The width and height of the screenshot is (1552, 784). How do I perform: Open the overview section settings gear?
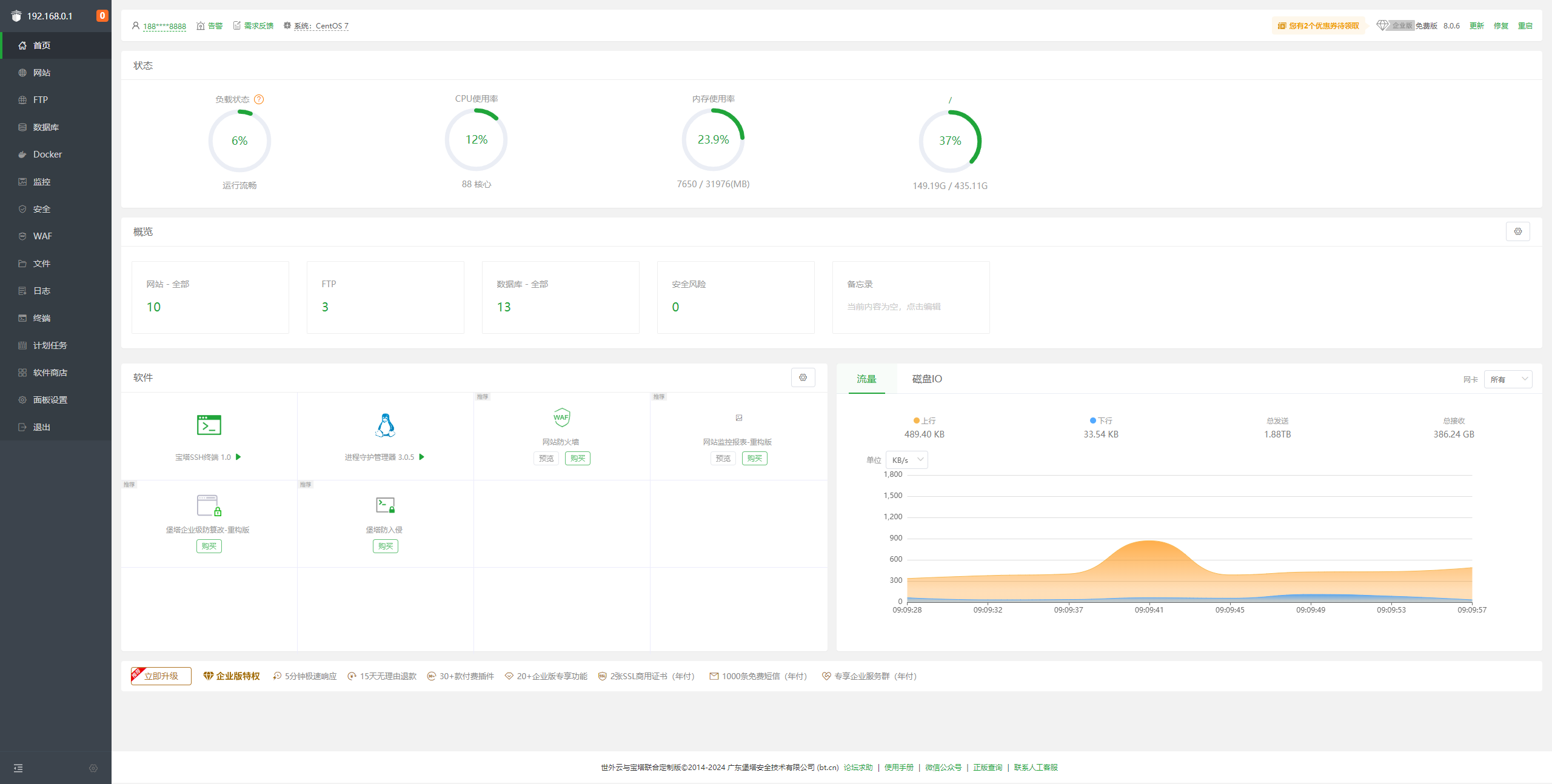coord(1517,231)
